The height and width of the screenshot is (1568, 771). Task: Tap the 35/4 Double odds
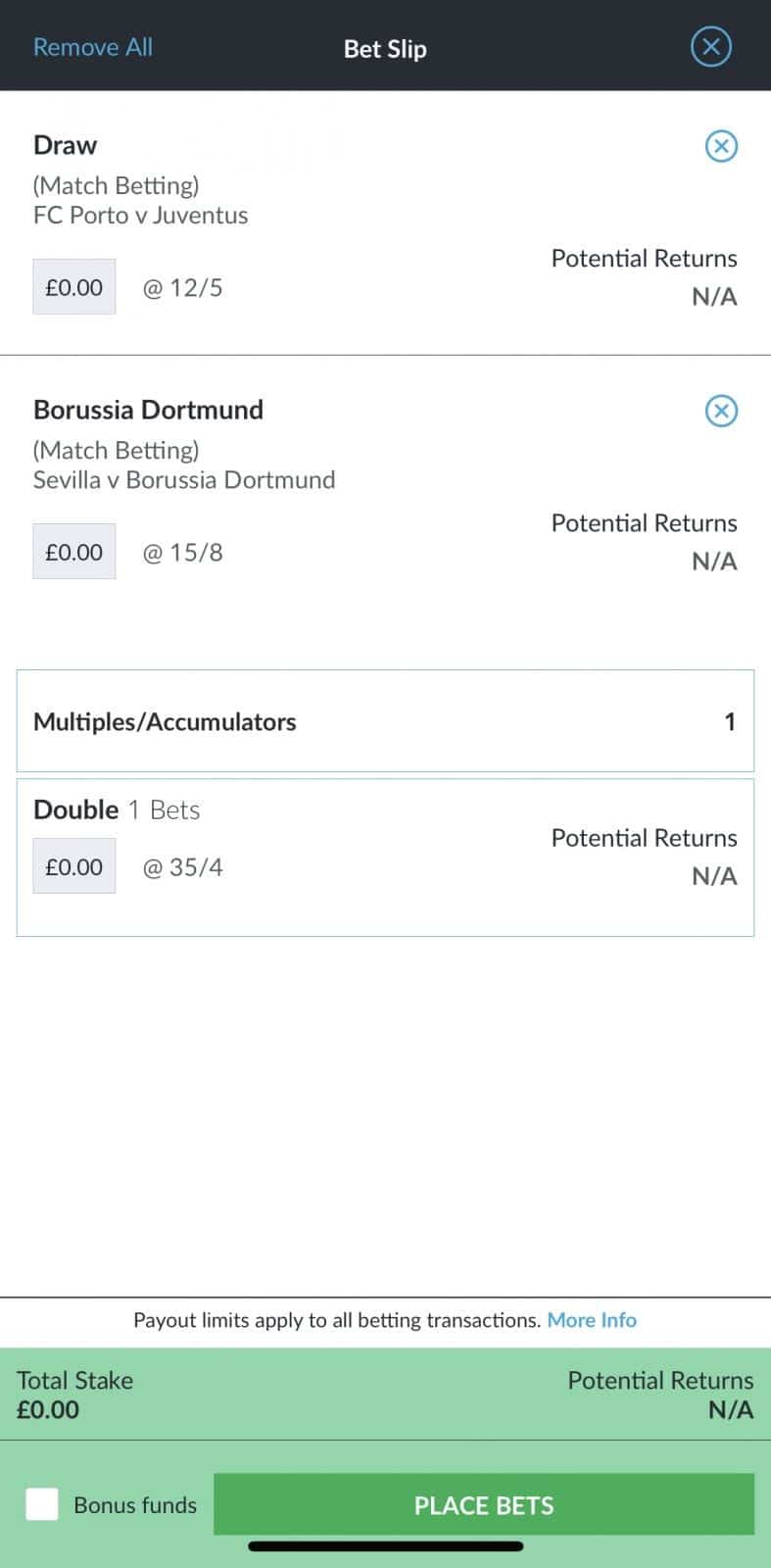click(x=183, y=866)
